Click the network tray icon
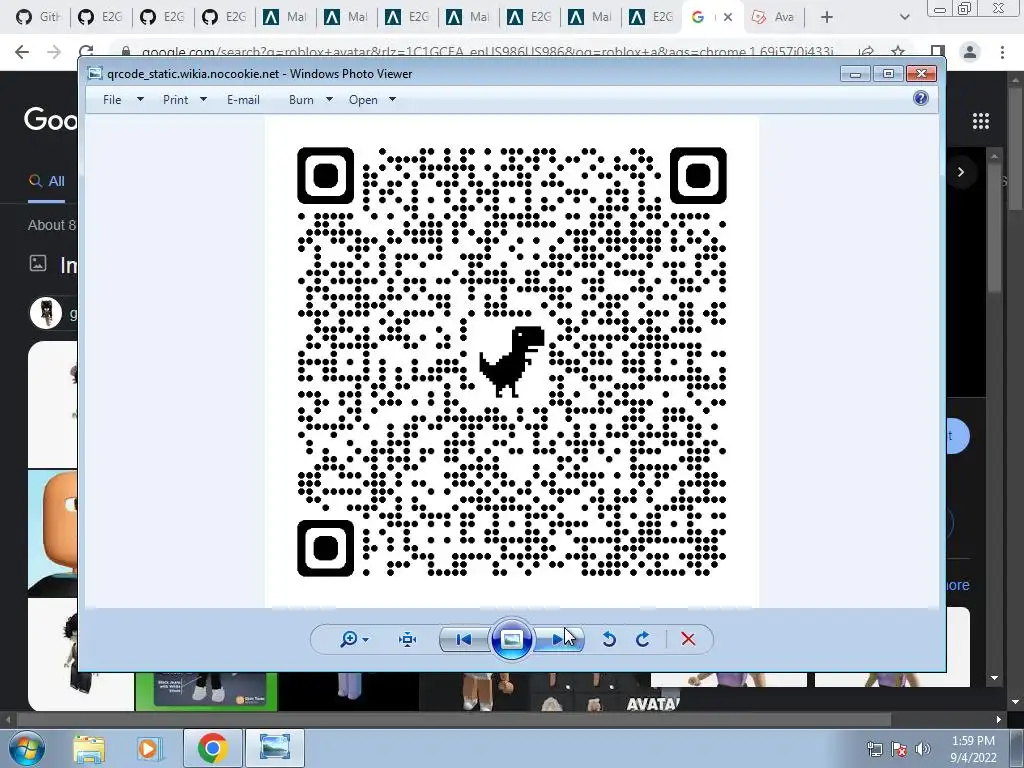The height and width of the screenshot is (768, 1024). pyautogui.click(x=874, y=749)
